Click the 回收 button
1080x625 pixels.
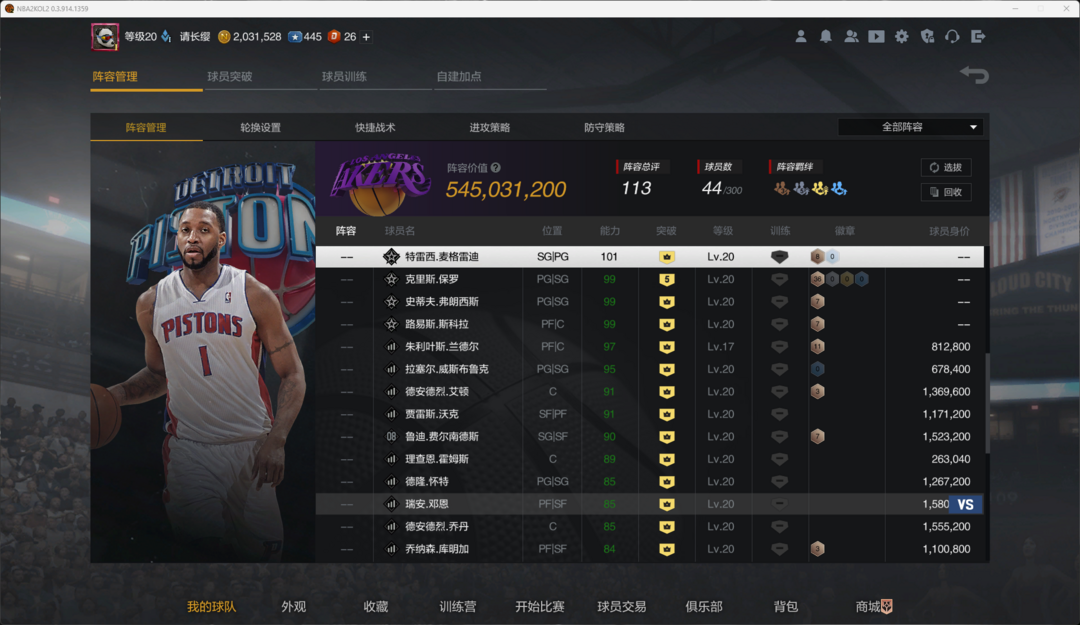946,192
